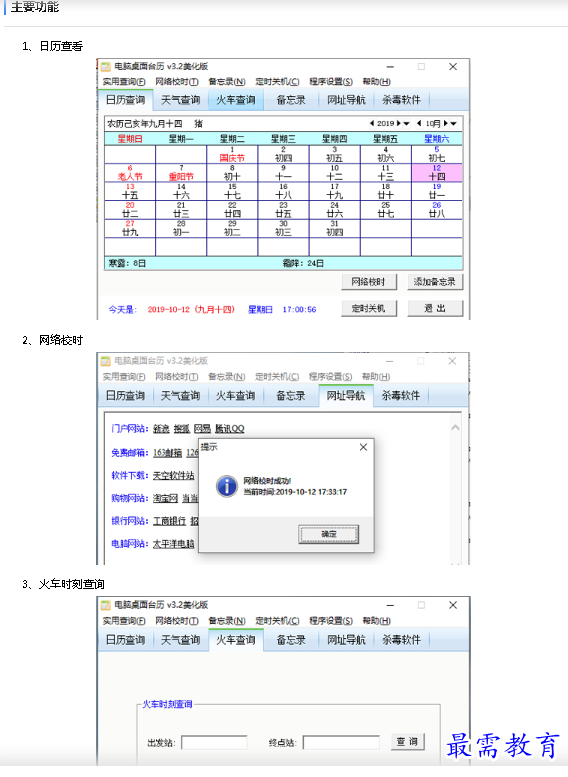Open the 新浪 portal link

[161, 429]
